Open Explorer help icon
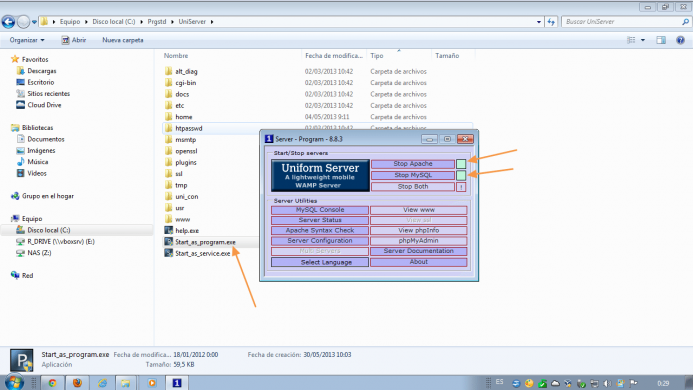Screen dimensions: 693x390 point(681,40)
